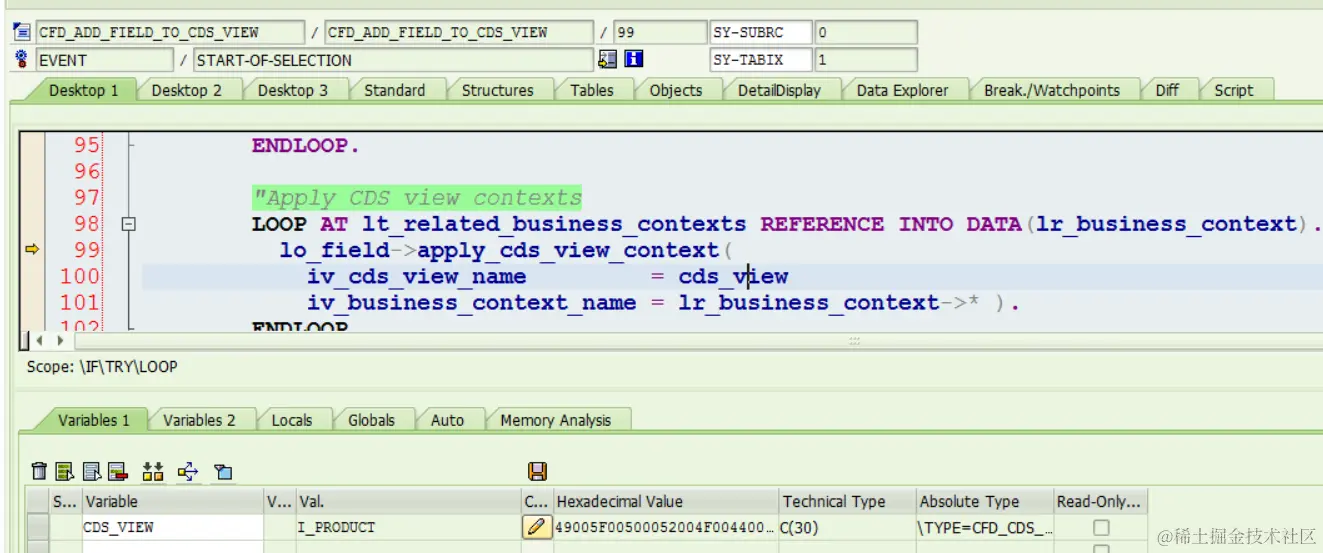Click the Technical Type column header
Screen dimensions: 1323x553
coord(847,502)
